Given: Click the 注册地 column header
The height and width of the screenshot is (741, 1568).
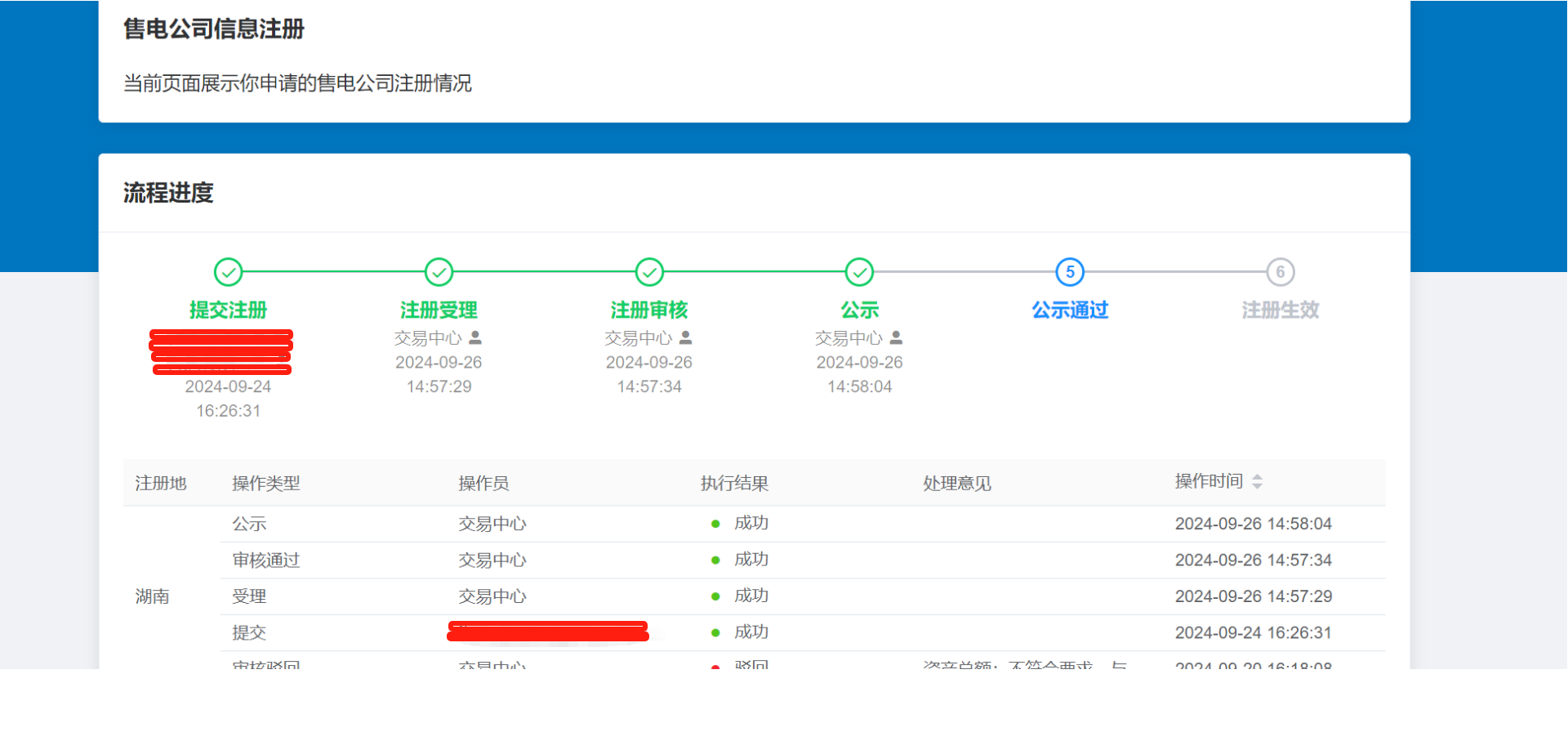Looking at the screenshot, I should pos(161,484).
